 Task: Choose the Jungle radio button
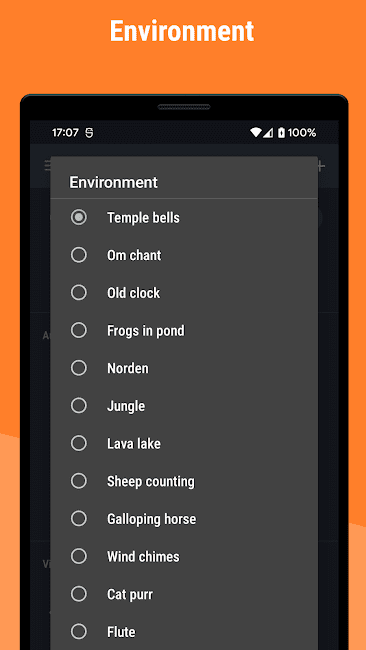point(79,405)
